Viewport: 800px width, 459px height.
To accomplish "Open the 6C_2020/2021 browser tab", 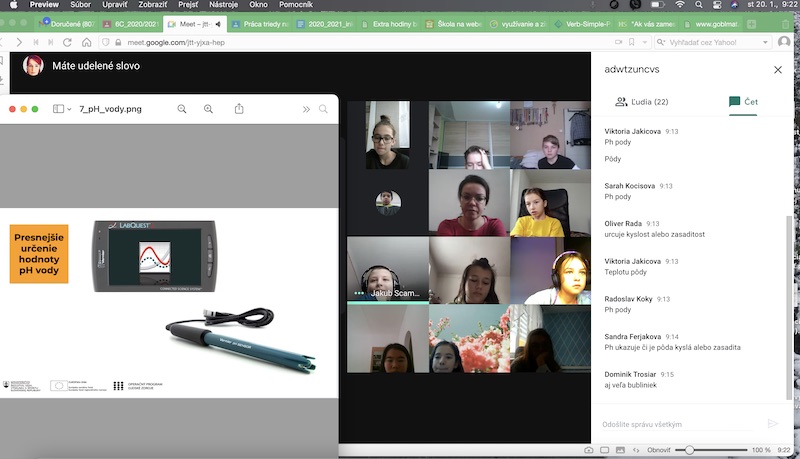I will point(131,24).
